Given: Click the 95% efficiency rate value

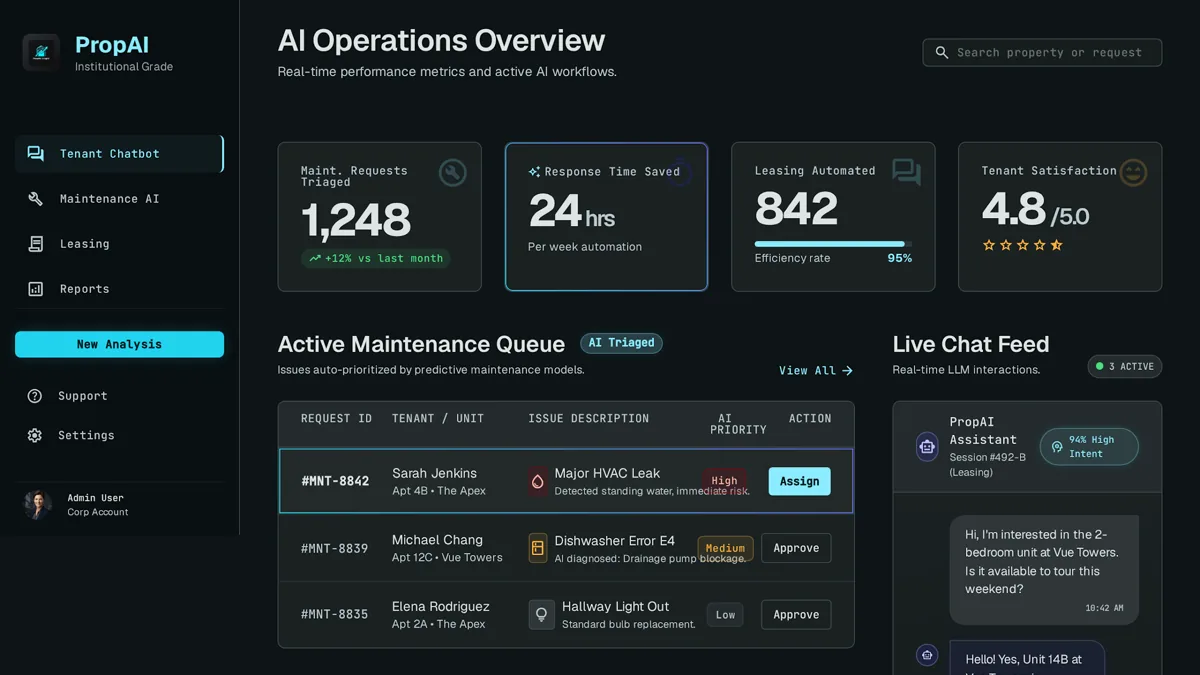Looking at the screenshot, I should click(x=900, y=258).
